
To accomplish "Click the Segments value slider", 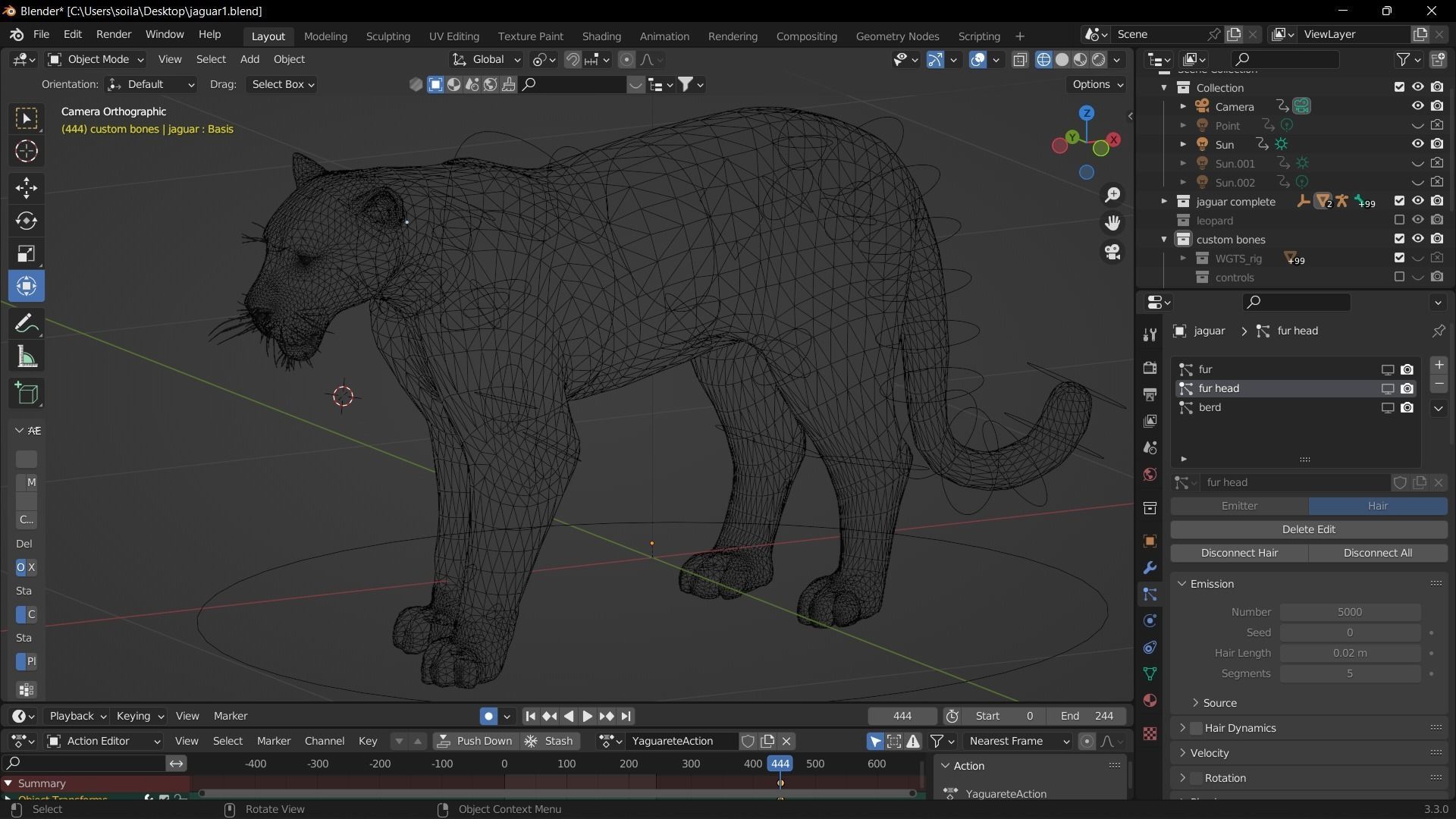I will (1350, 674).
